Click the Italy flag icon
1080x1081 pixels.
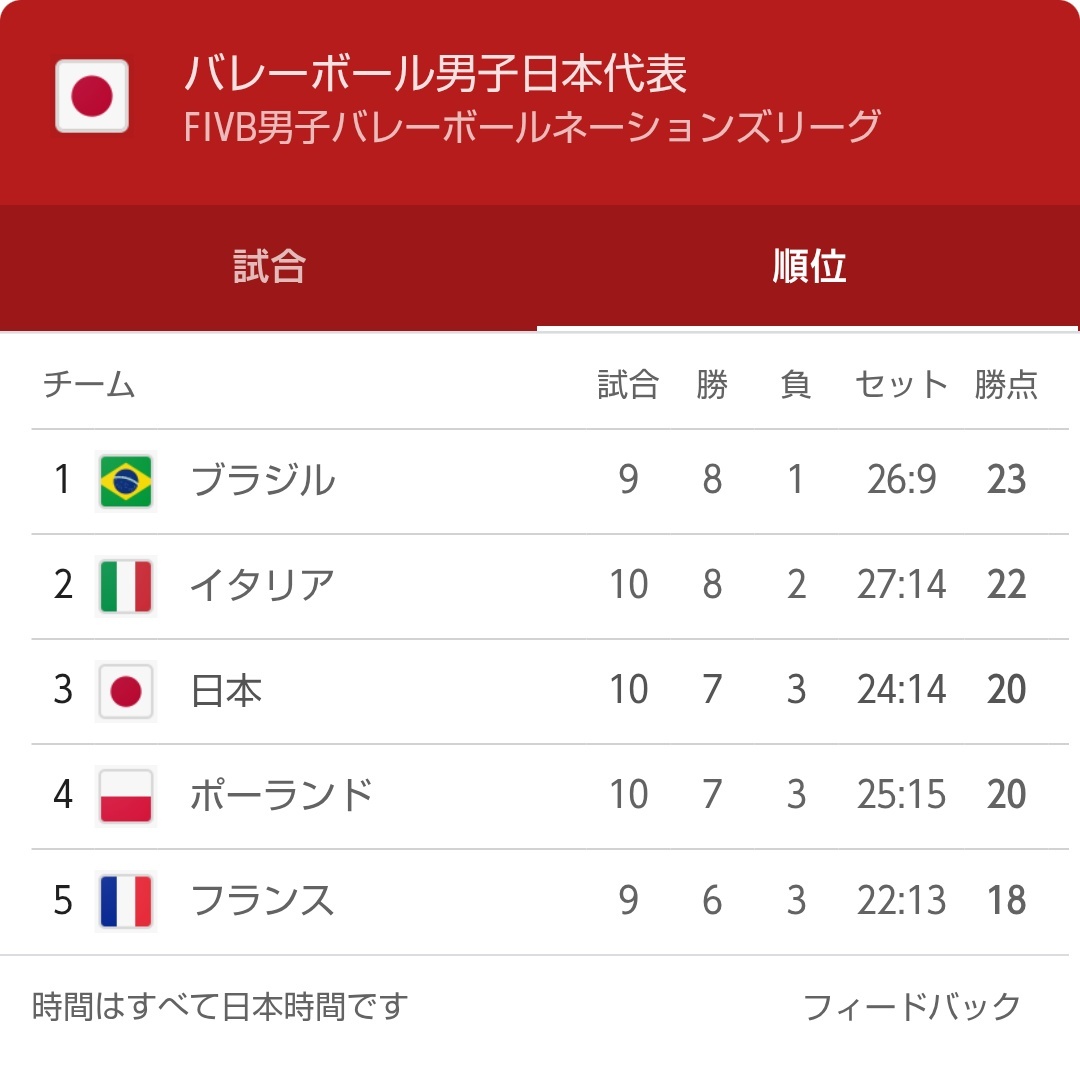tap(125, 586)
